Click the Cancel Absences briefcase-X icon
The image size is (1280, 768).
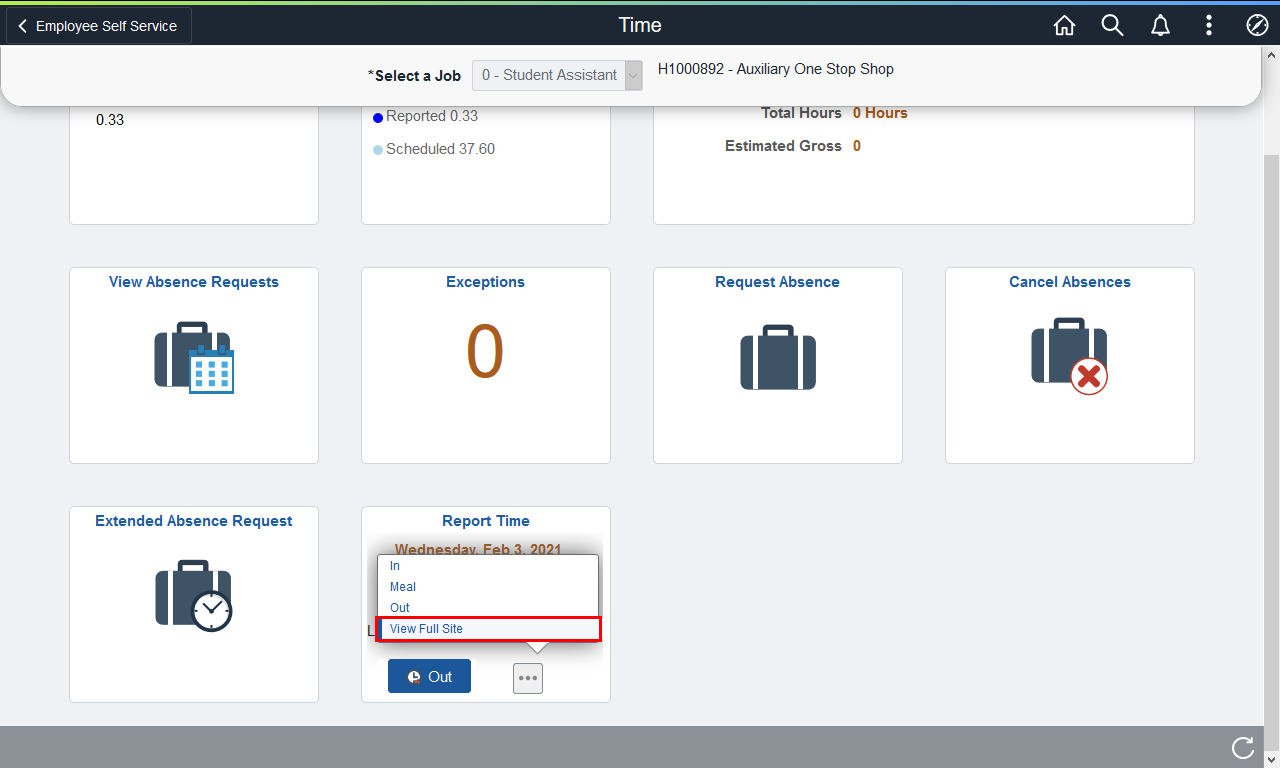pyautogui.click(x=1069, y=356)
